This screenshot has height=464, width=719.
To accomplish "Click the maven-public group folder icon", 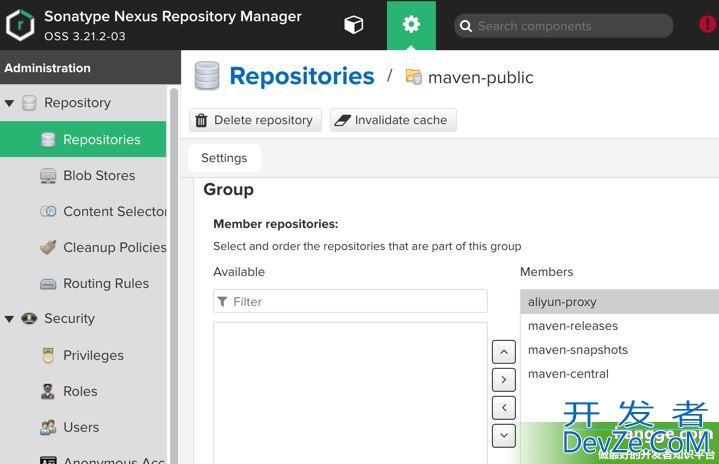I will click(x=414, y=77).
